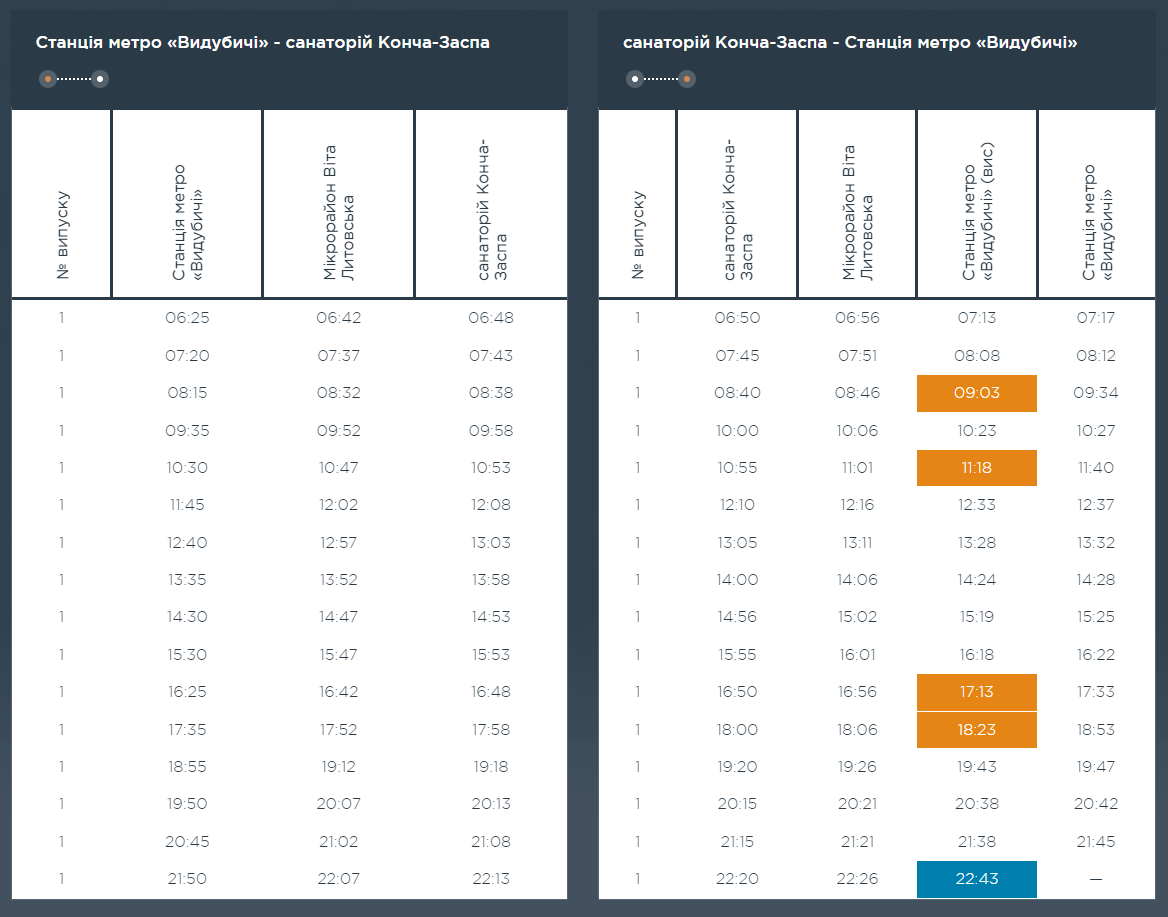
Task: Click the white end dot under the Видубичі – Конча-Заспа title
Action: click(100, 79)
